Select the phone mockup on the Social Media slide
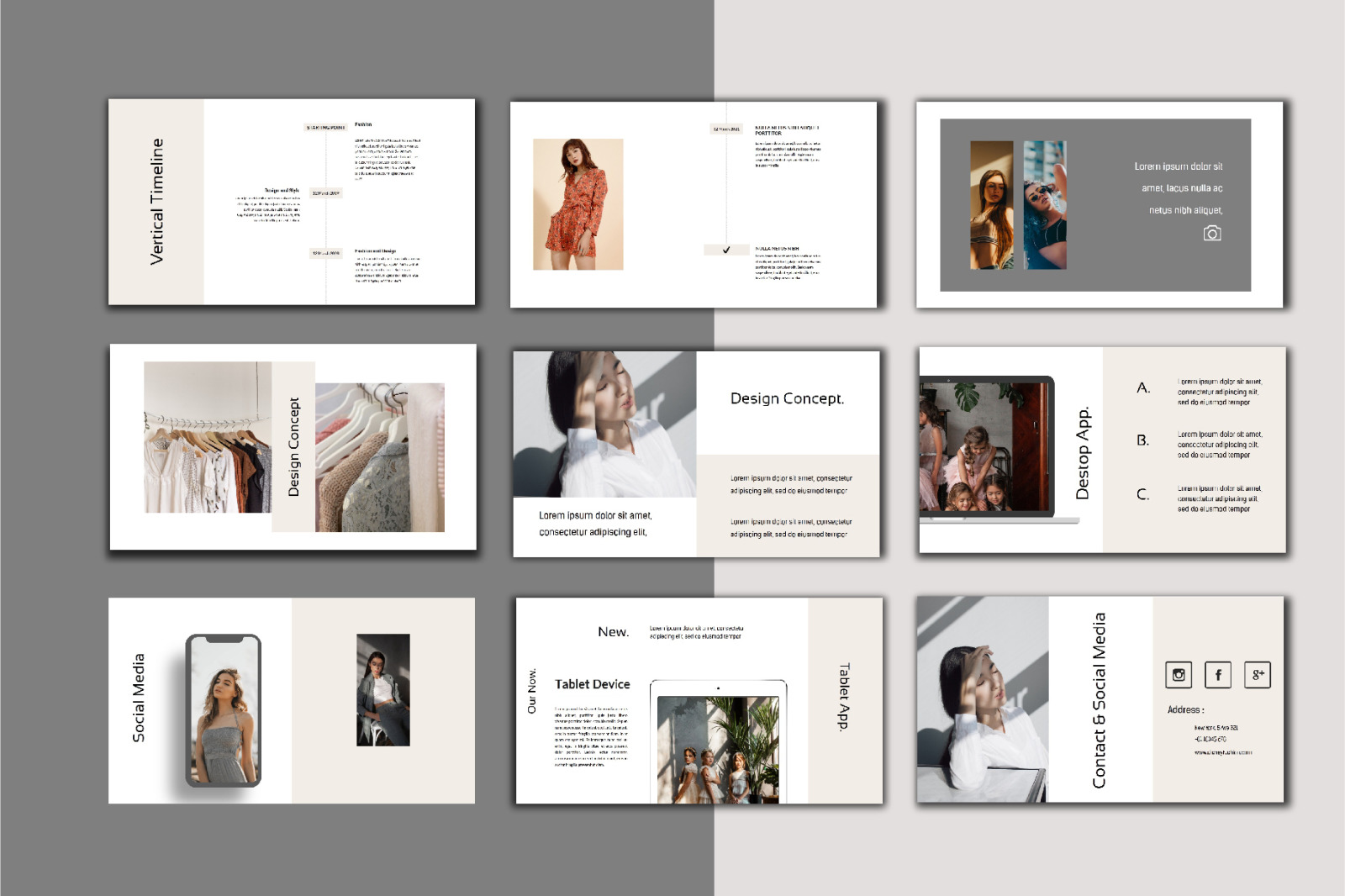1345x896 pixels. pyautogui.click(x=223, y=710)
